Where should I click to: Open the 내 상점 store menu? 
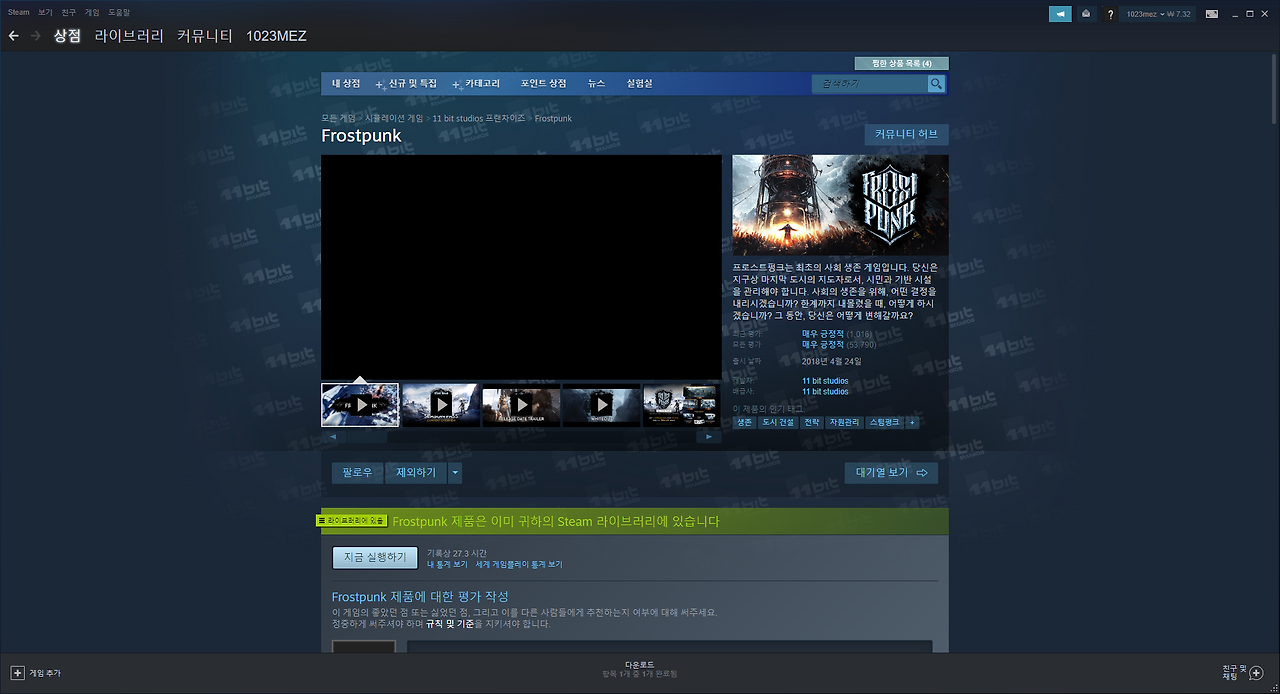coord(346,84)
